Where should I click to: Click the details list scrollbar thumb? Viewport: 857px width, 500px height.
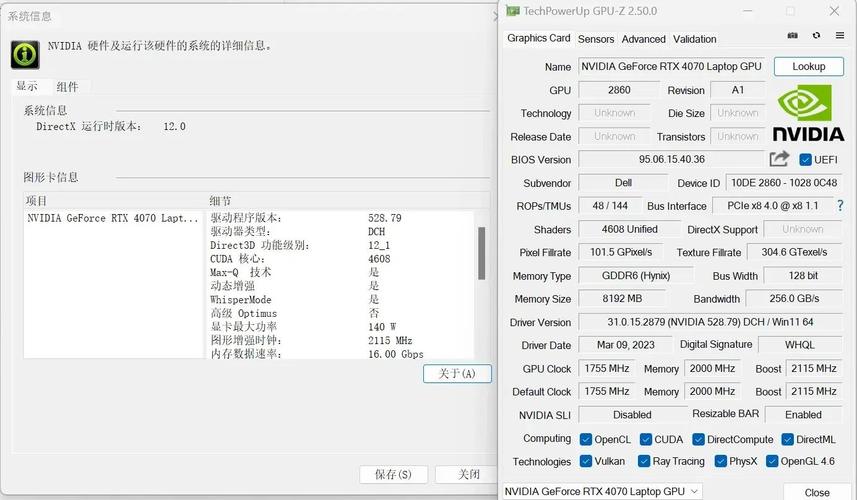pos(482,253)
